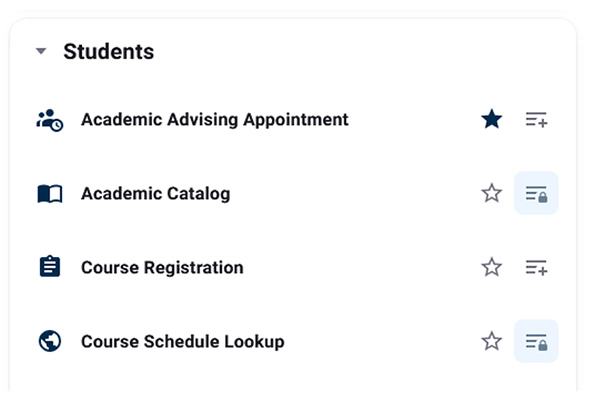The width and height of the screenshot is (600, 400).
Task: Click the Academic Advising Appointment people-clock icon
Action: click(x=49, y=120)
